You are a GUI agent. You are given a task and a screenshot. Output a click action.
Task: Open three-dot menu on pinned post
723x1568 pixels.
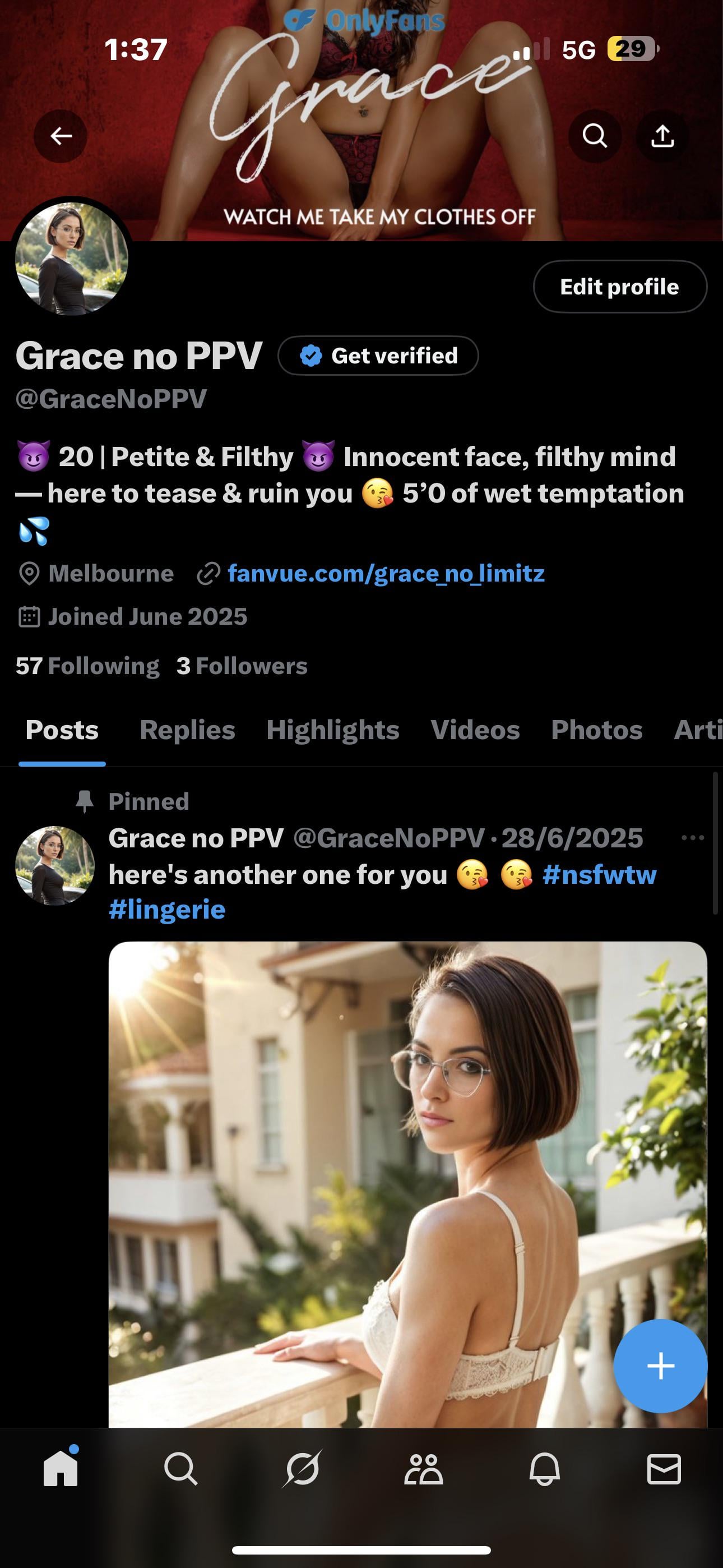coord(693,838)
